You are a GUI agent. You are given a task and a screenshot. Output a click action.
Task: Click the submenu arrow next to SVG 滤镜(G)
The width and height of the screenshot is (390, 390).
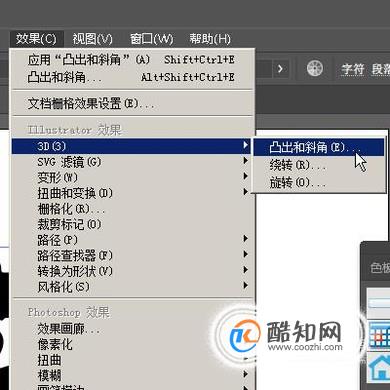click(x=246, y=161)
